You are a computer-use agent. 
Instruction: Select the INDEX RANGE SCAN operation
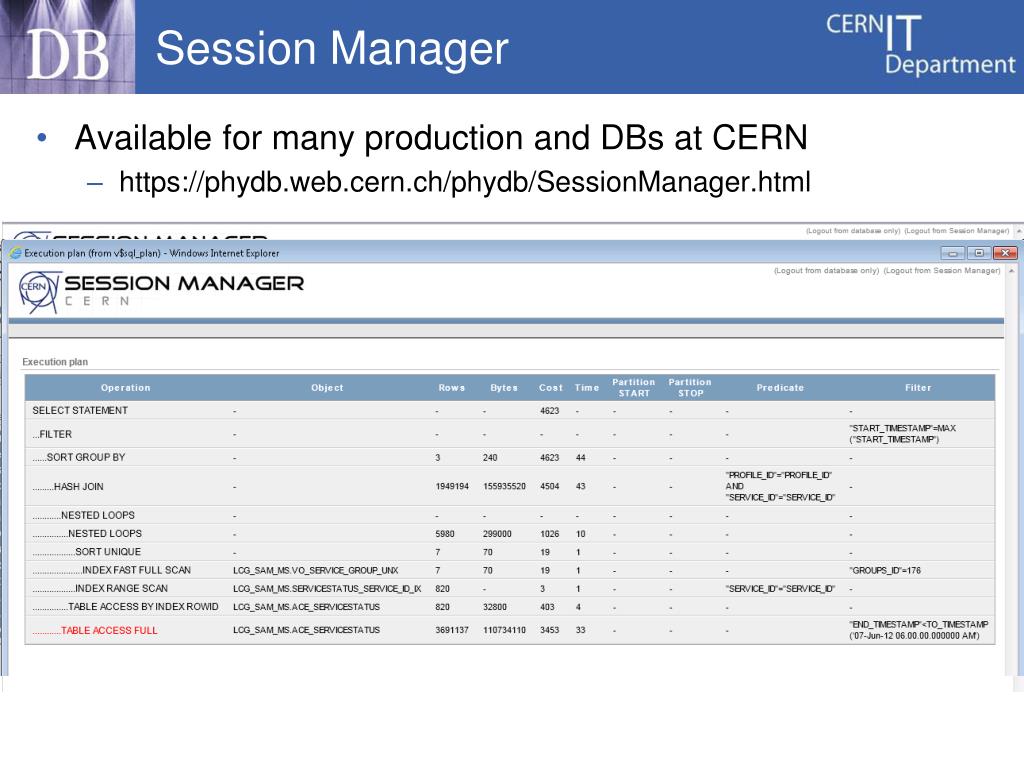(x=100, y=588)
